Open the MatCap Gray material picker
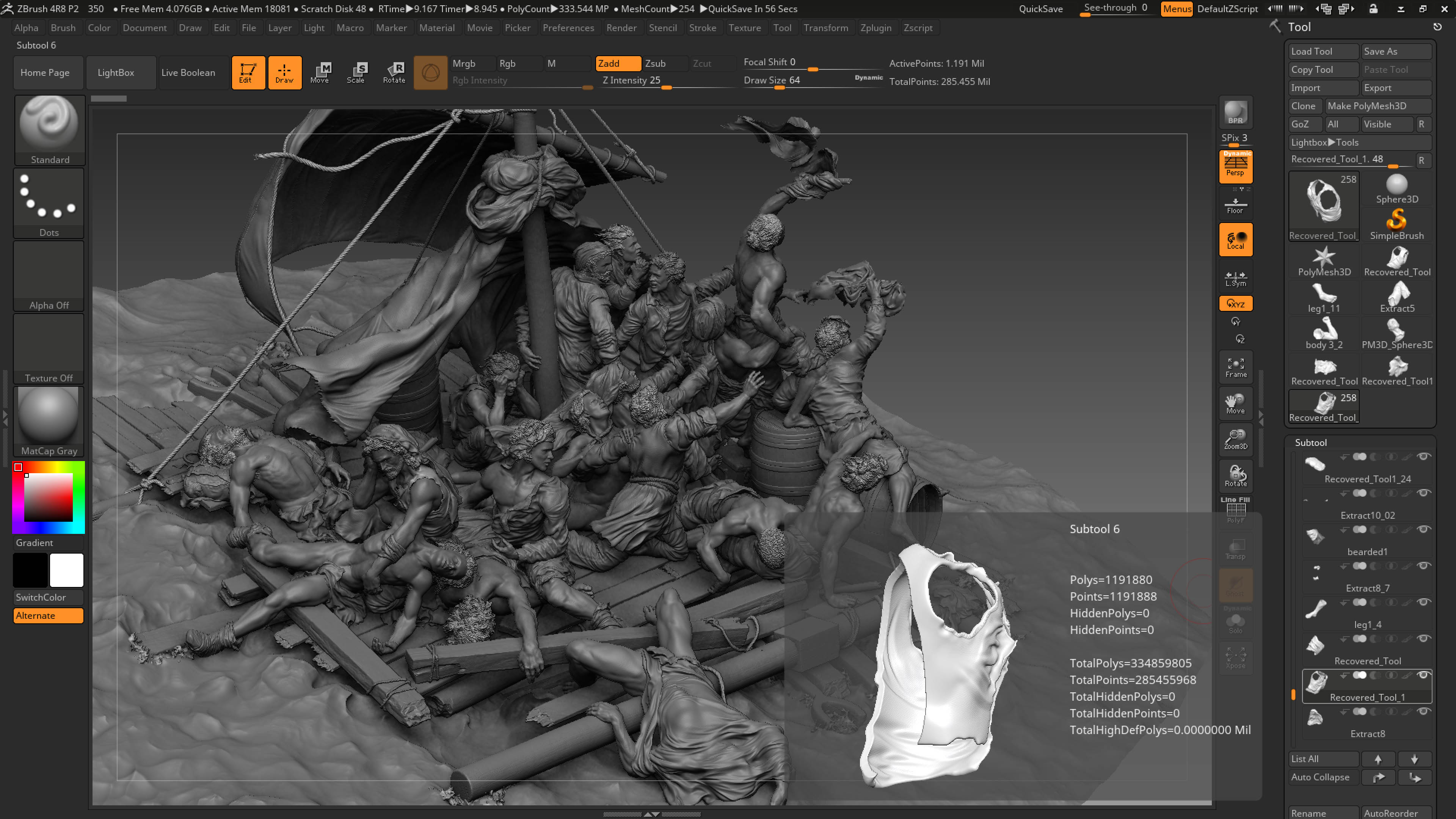Screen dimensions: 1456x819 (49, 421)
